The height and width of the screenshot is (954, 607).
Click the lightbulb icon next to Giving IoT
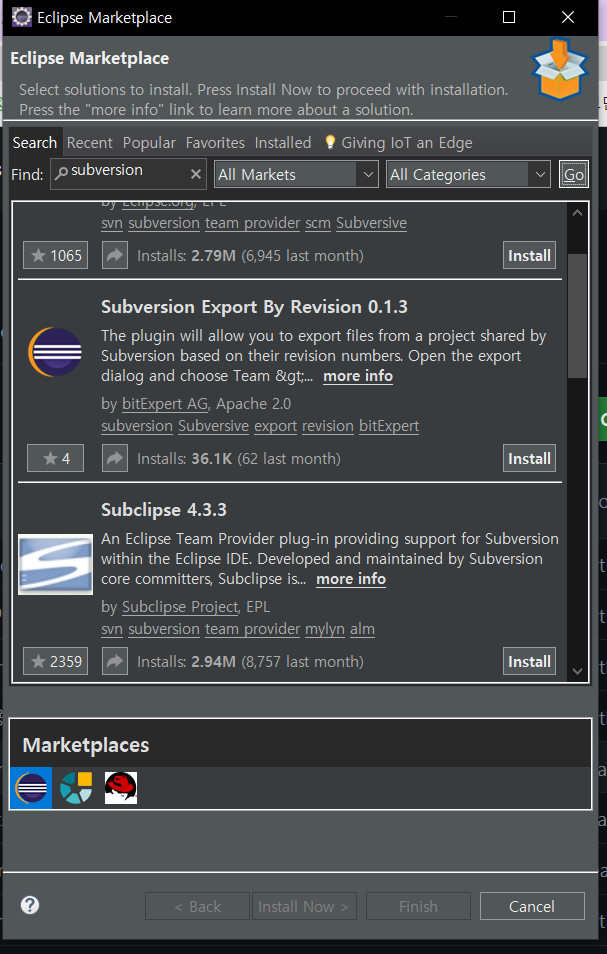point(330,142)
